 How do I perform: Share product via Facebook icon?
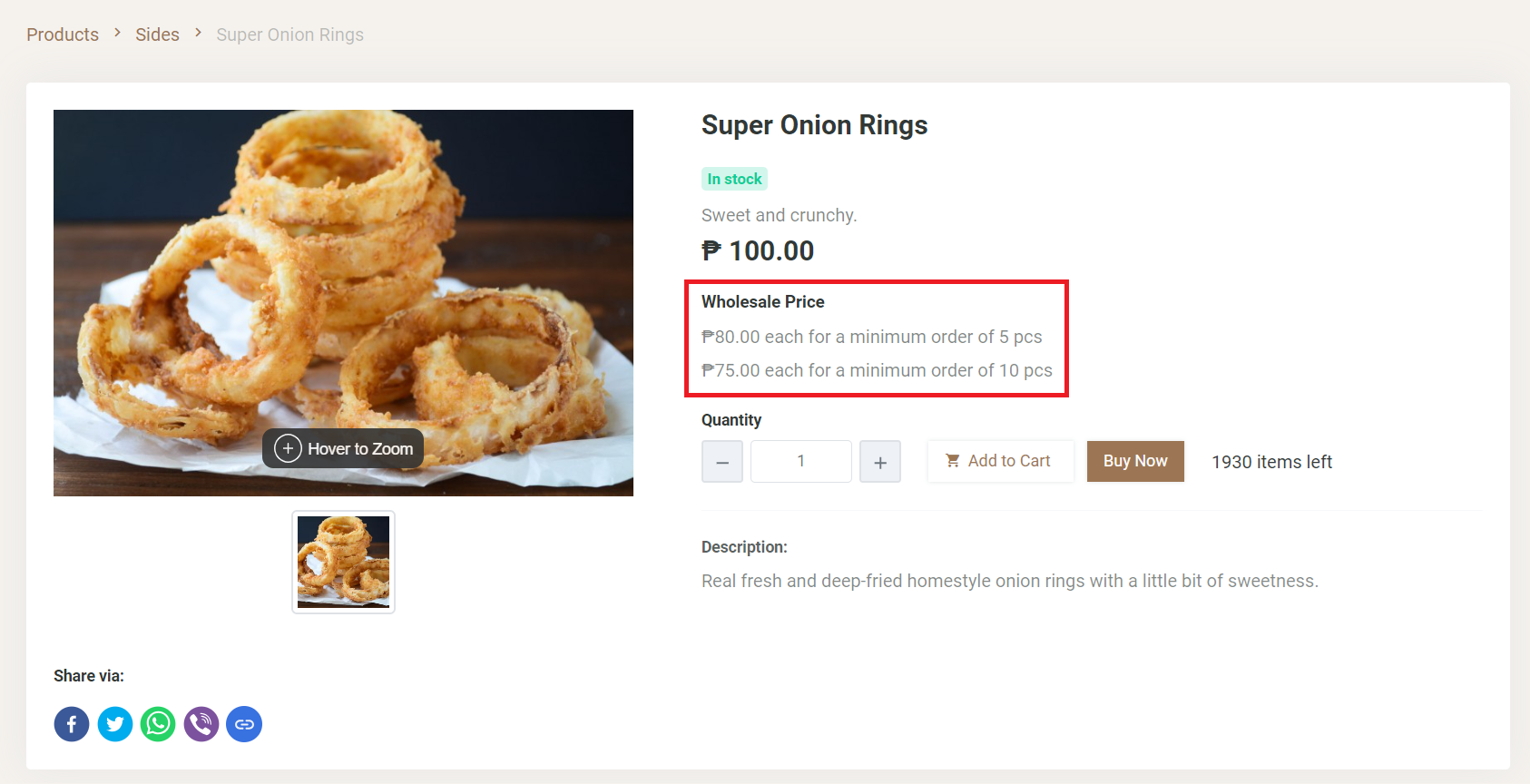(x=72, y=724)
